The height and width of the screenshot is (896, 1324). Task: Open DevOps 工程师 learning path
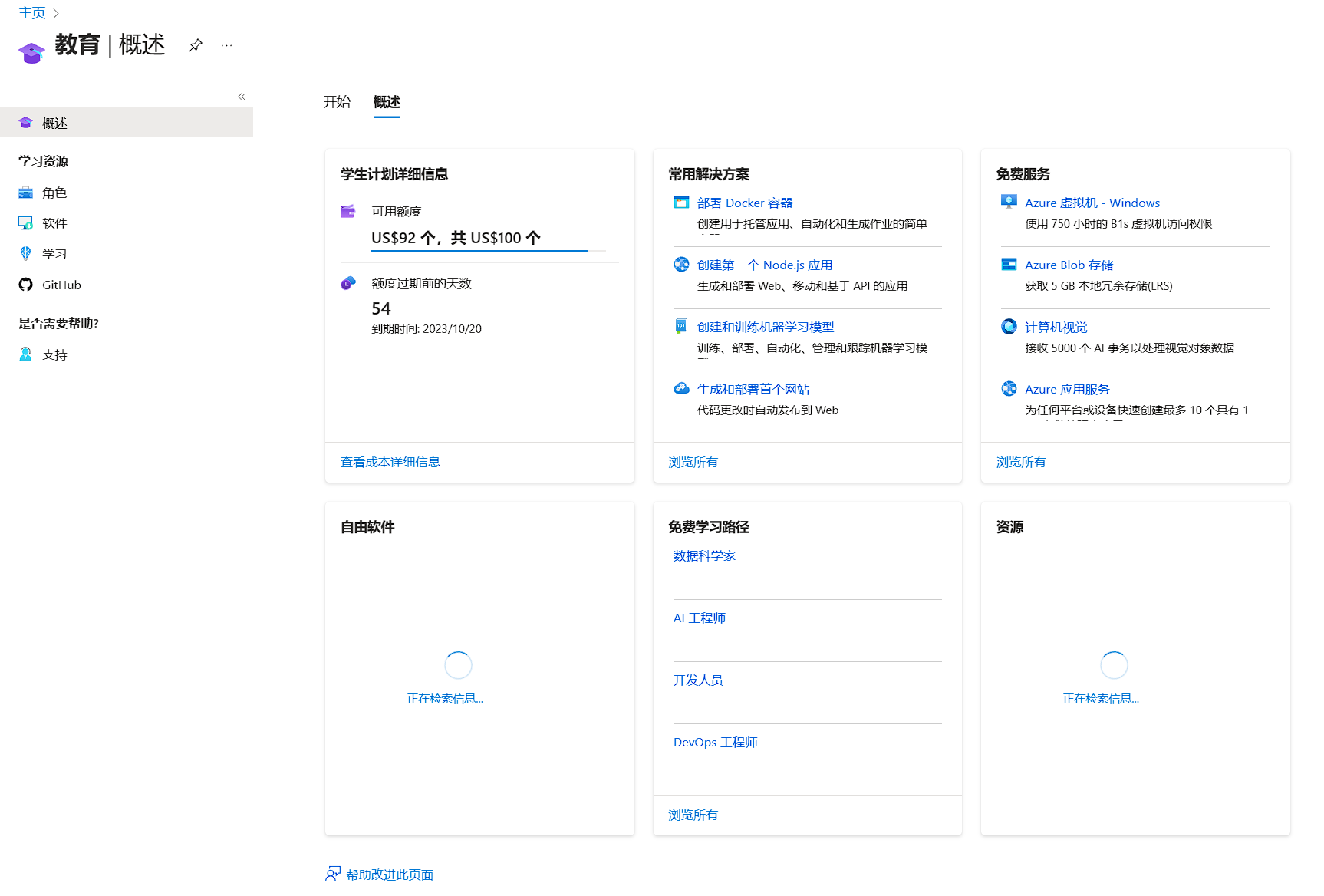pyautogui.click(x=716, y=742)
